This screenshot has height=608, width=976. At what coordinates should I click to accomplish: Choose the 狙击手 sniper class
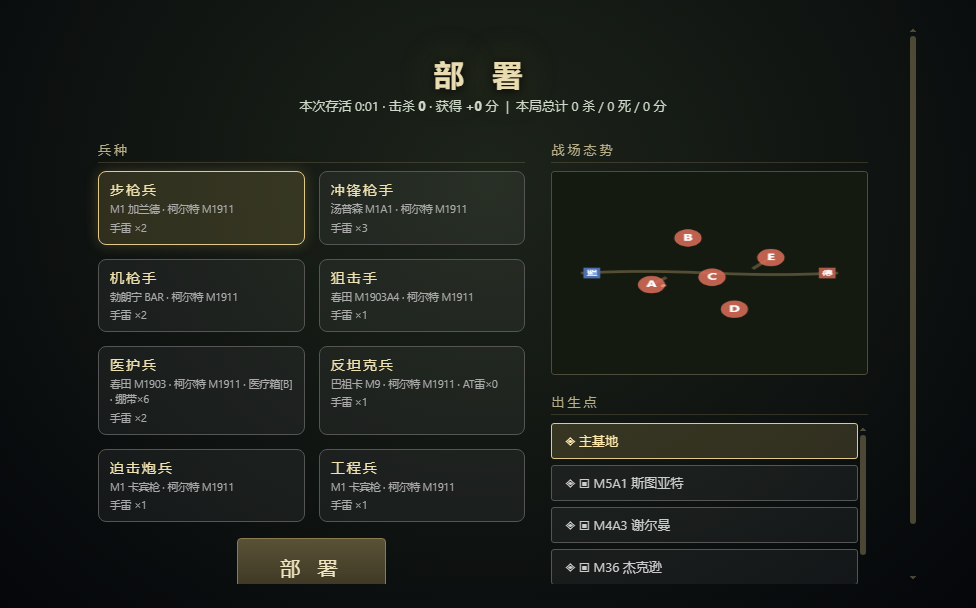(x=421, y=296)
